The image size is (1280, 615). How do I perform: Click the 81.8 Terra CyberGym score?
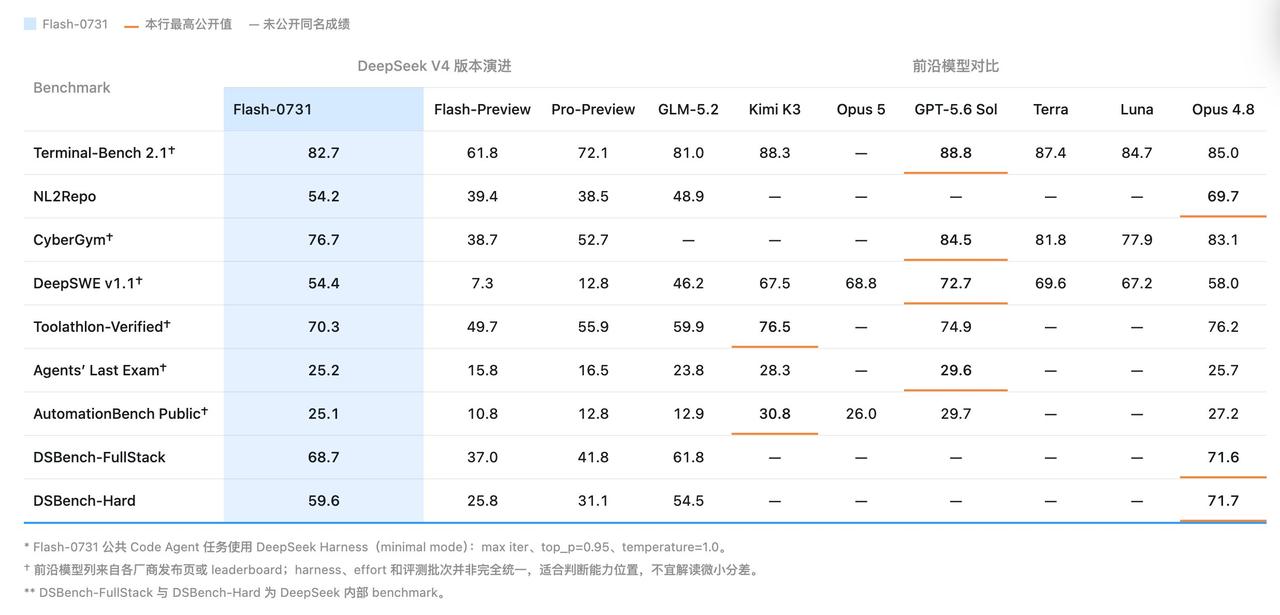tap(1050, 240)
